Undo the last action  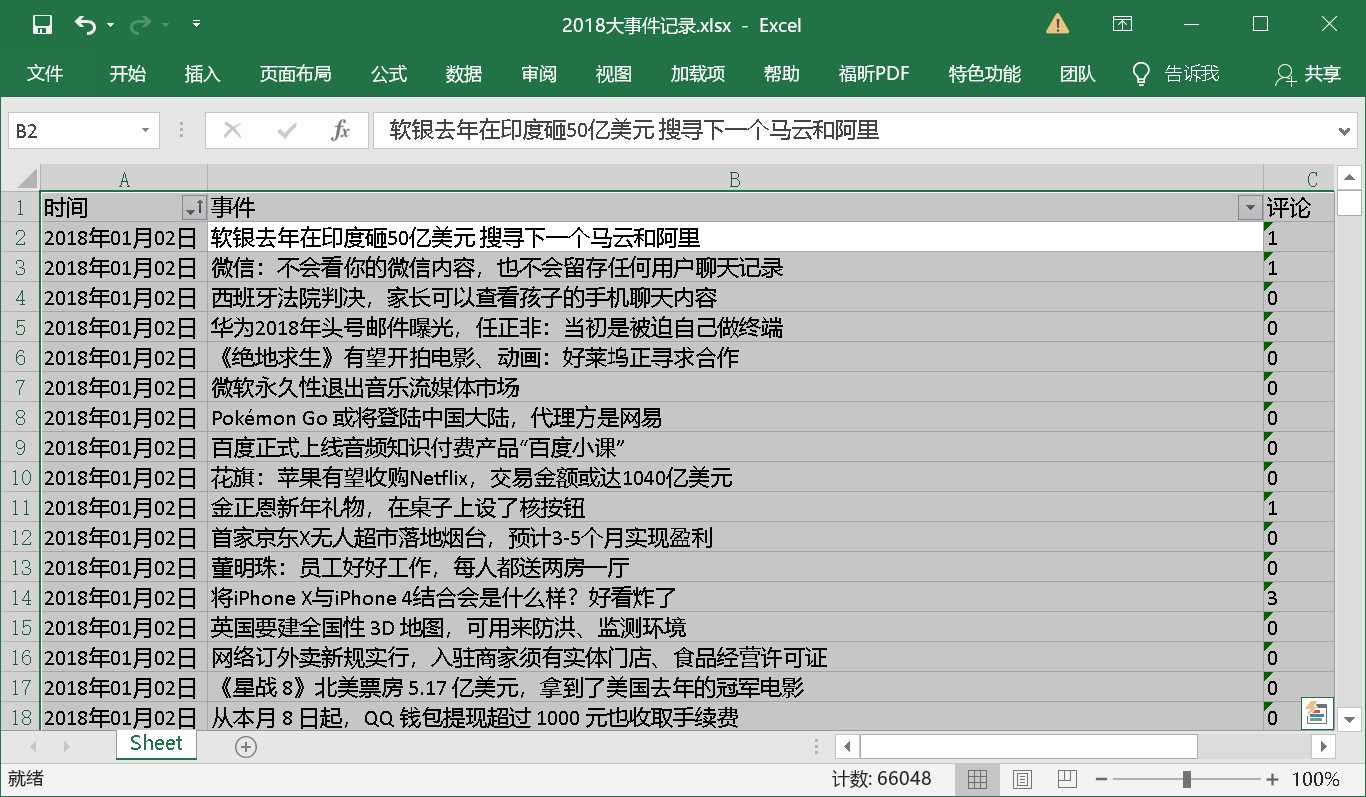pyautogui.click(x=85, y=25)
